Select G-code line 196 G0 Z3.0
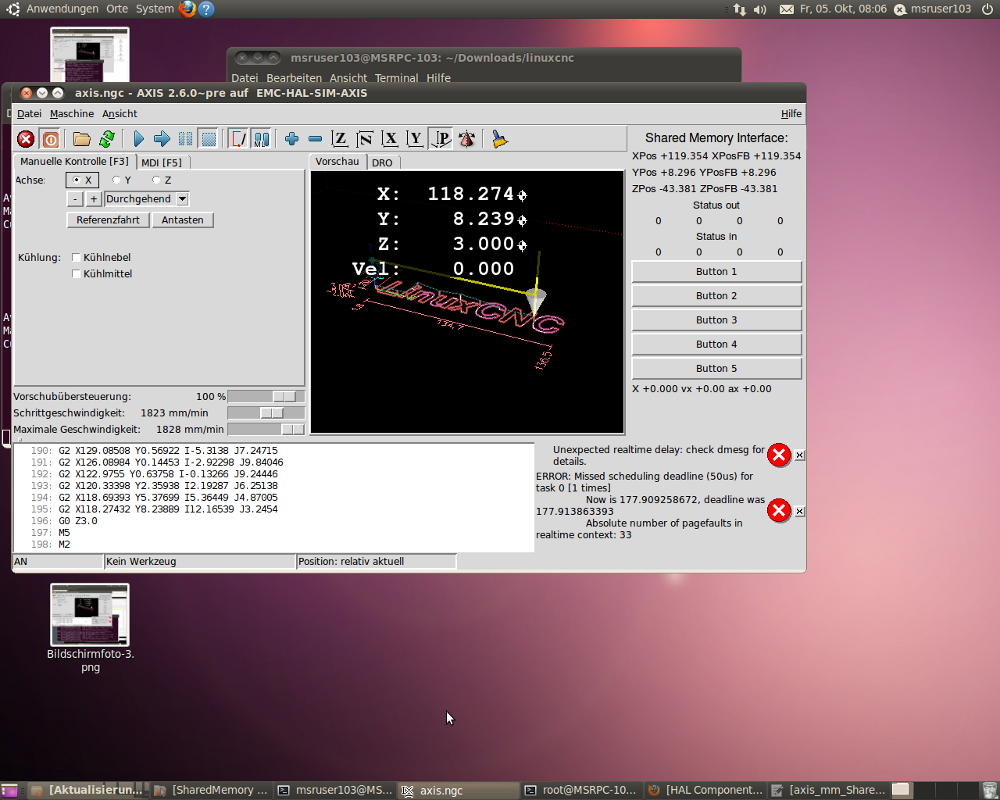Viewport: 1000px width, 800px height. [x=273, y=521]
